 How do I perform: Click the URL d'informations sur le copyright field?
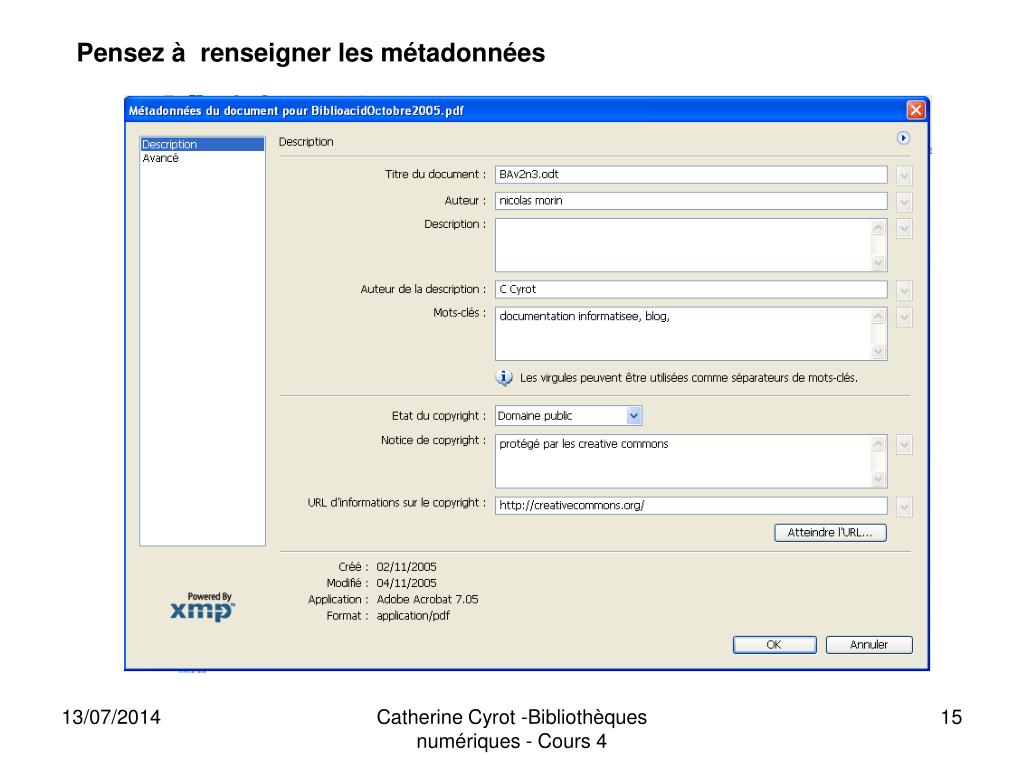tap(691, 505)
